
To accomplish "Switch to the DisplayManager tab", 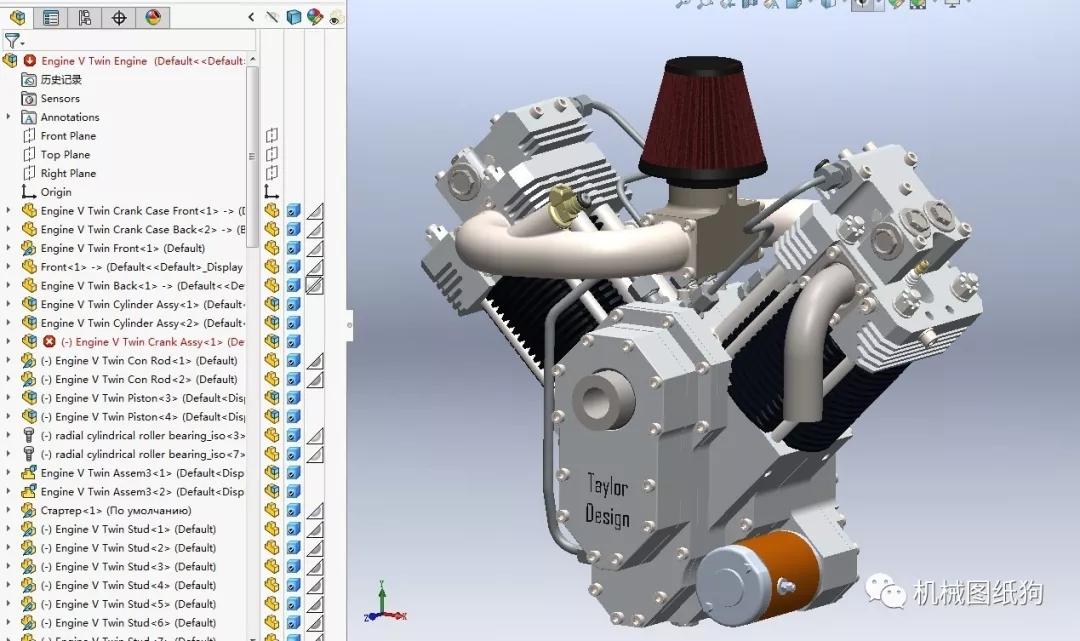I will pos(154,17).
